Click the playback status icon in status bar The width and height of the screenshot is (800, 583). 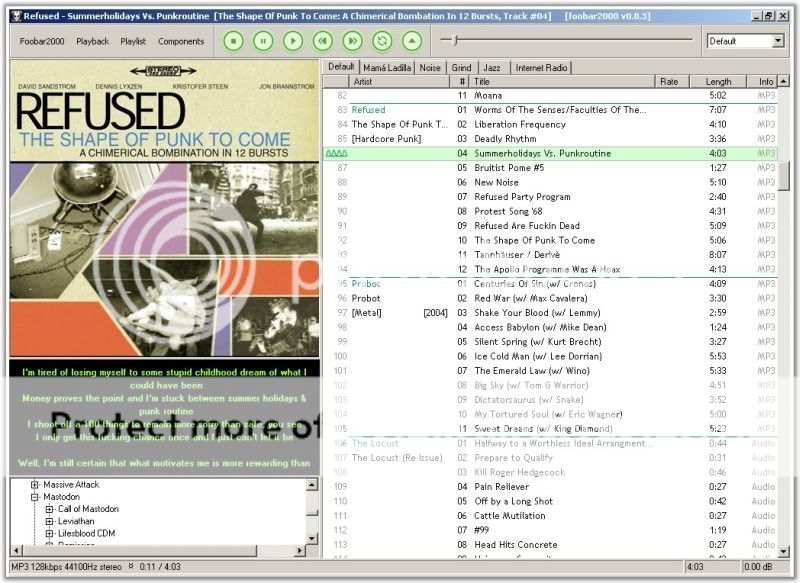pos(131,567)
